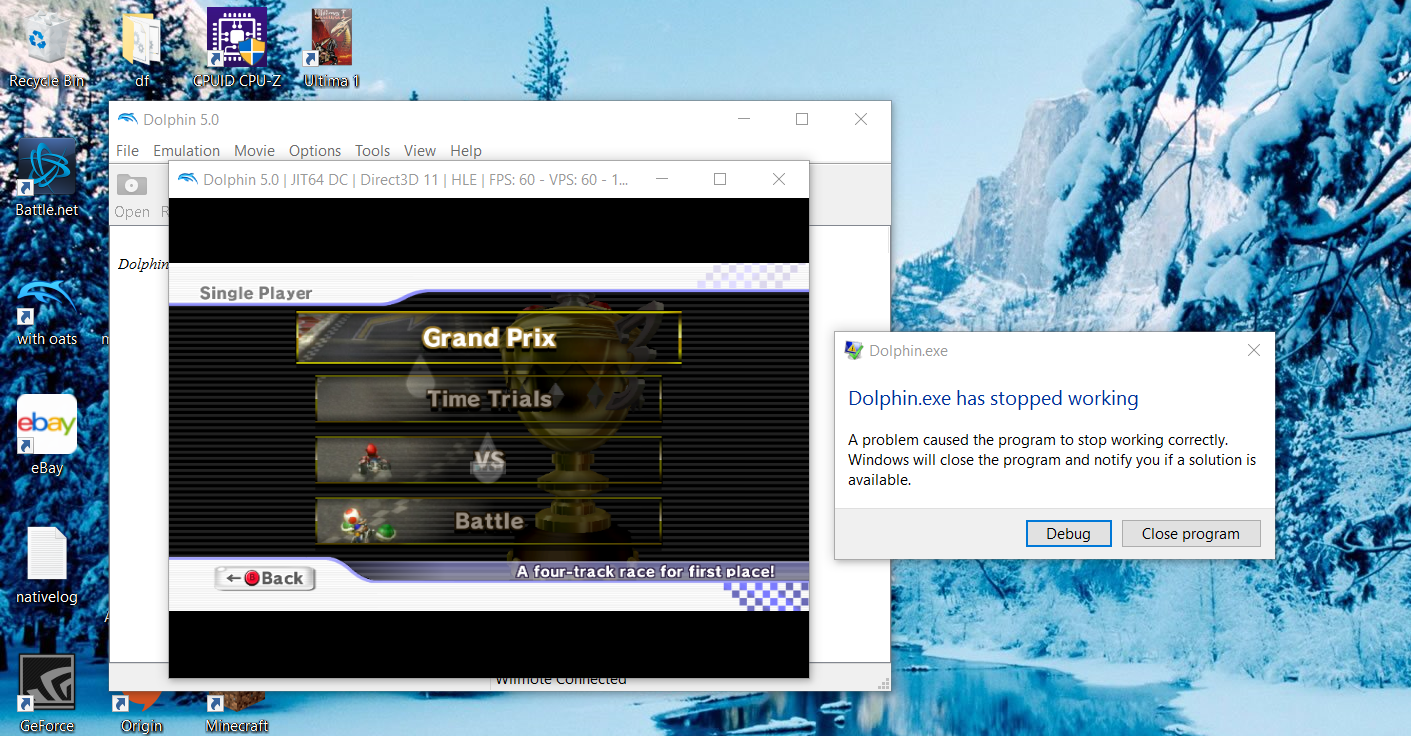This screenshot has height=736, width=1411.
Task: Select VS mode in the game menu
Action: 489,460
